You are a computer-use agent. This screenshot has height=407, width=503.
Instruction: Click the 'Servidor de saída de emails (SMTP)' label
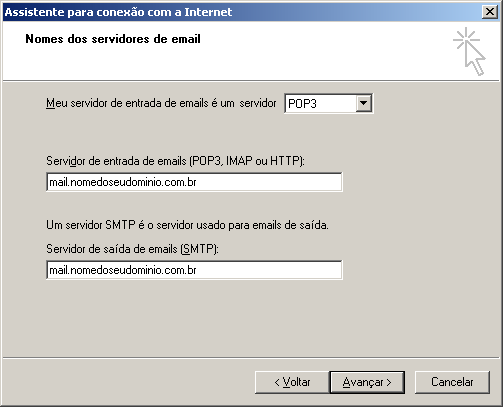tap(132, 249)
